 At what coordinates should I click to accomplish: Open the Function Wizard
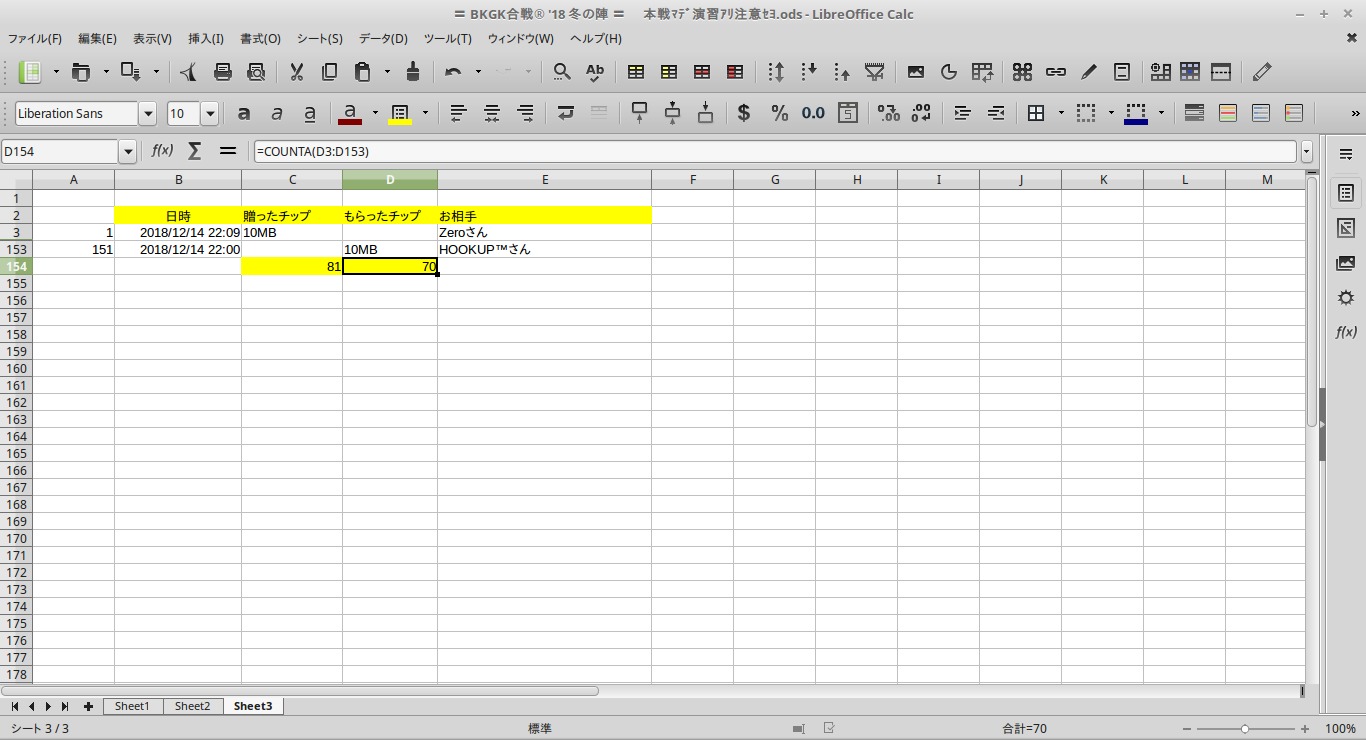pyautogui.click(x=162, y=151)
